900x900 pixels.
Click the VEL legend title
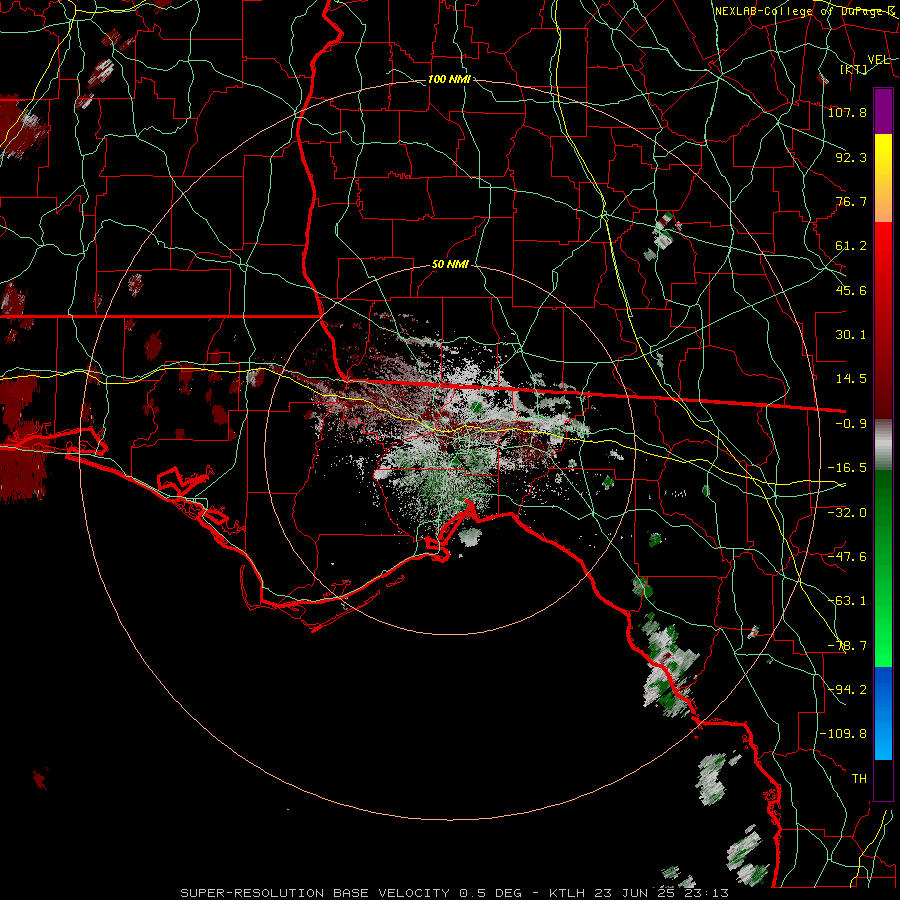click(878, 60)
